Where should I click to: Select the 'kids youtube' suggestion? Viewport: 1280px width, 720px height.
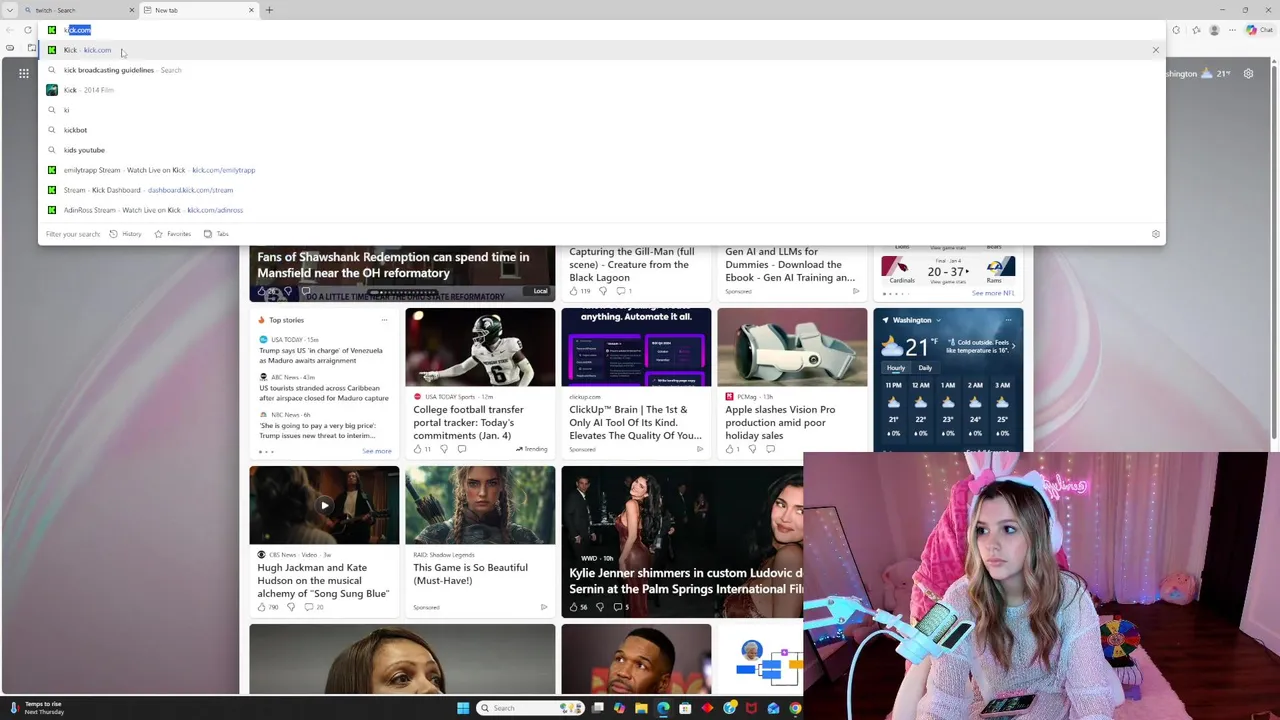[x=600, y=150]
